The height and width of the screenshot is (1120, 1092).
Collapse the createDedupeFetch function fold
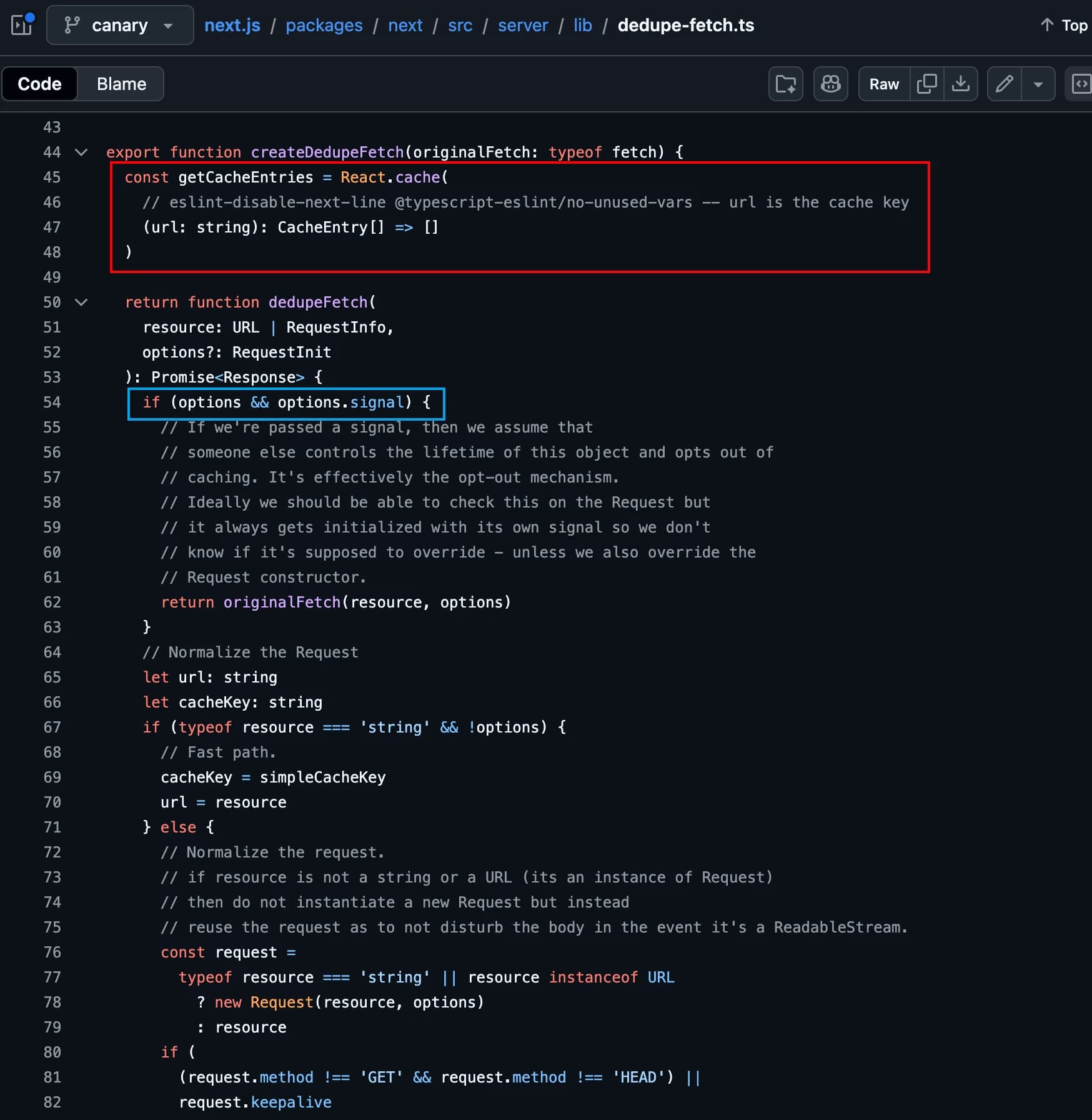(x=81, y=152)
